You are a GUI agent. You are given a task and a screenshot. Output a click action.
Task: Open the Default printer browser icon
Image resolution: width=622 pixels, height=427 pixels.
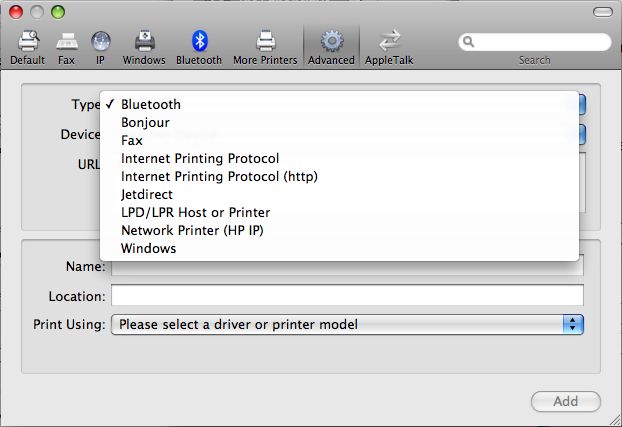[x=28, y=41]
